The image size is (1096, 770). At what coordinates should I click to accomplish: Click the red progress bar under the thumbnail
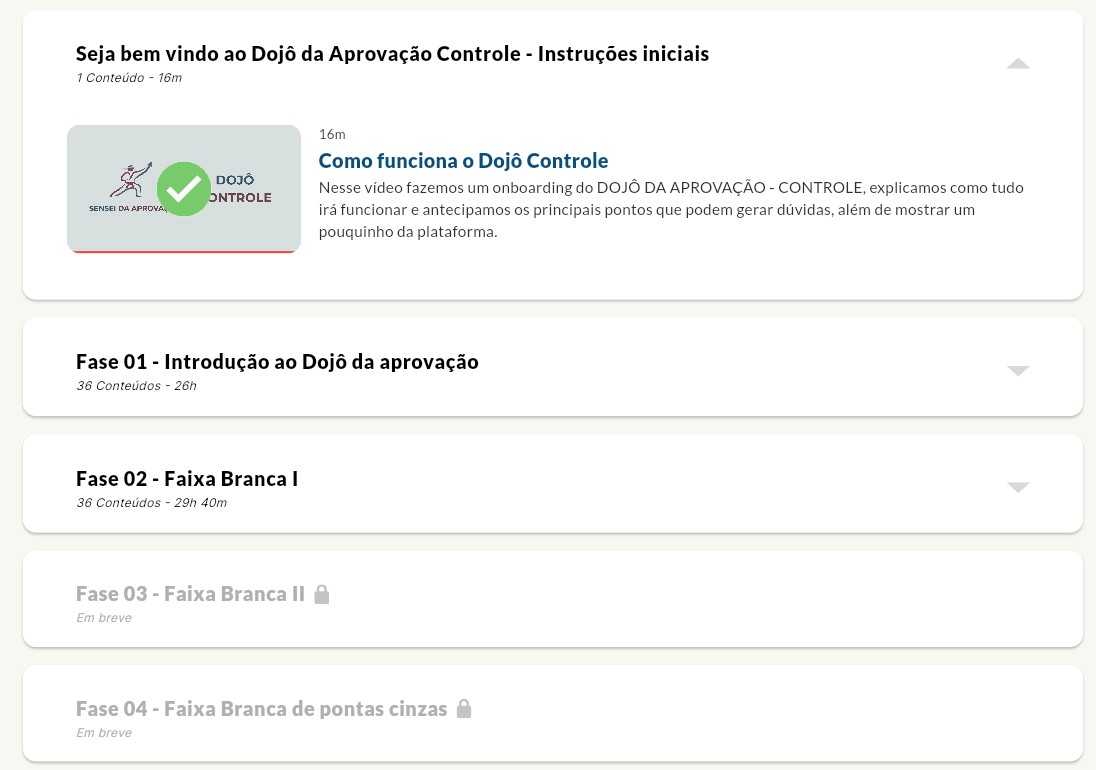tap(184, 250)
